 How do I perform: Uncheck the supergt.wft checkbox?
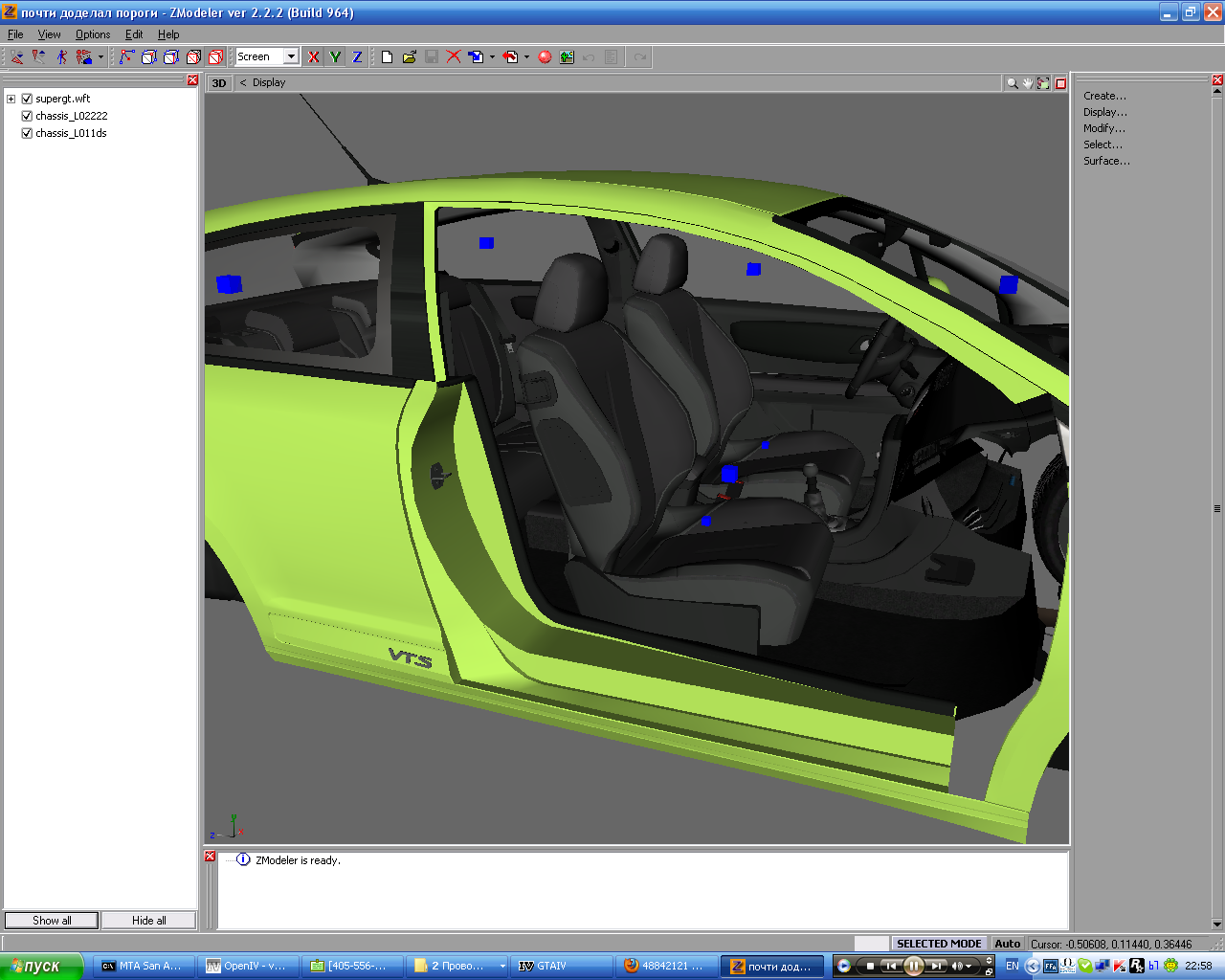pyautogui.click(x=27, y=99)
